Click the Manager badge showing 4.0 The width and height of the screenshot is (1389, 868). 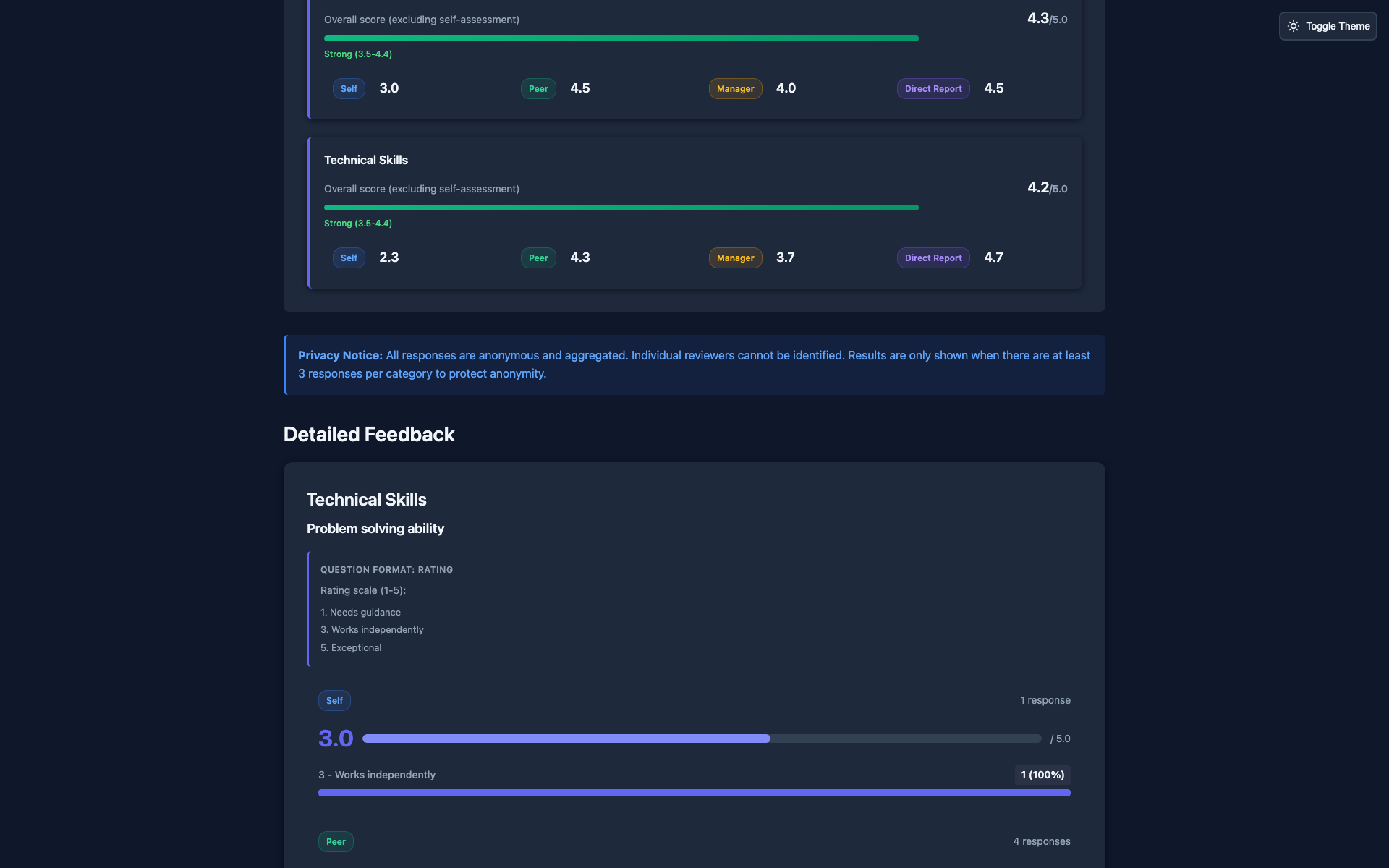pyautogui.click(x=735, y=88)
